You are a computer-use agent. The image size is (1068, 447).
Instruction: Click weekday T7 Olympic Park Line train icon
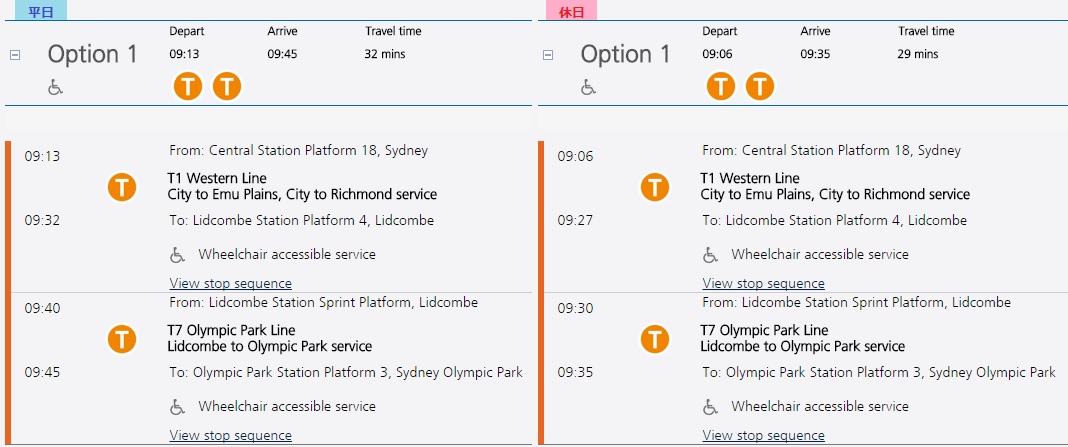pyautogui.click(x=122, y=339)
